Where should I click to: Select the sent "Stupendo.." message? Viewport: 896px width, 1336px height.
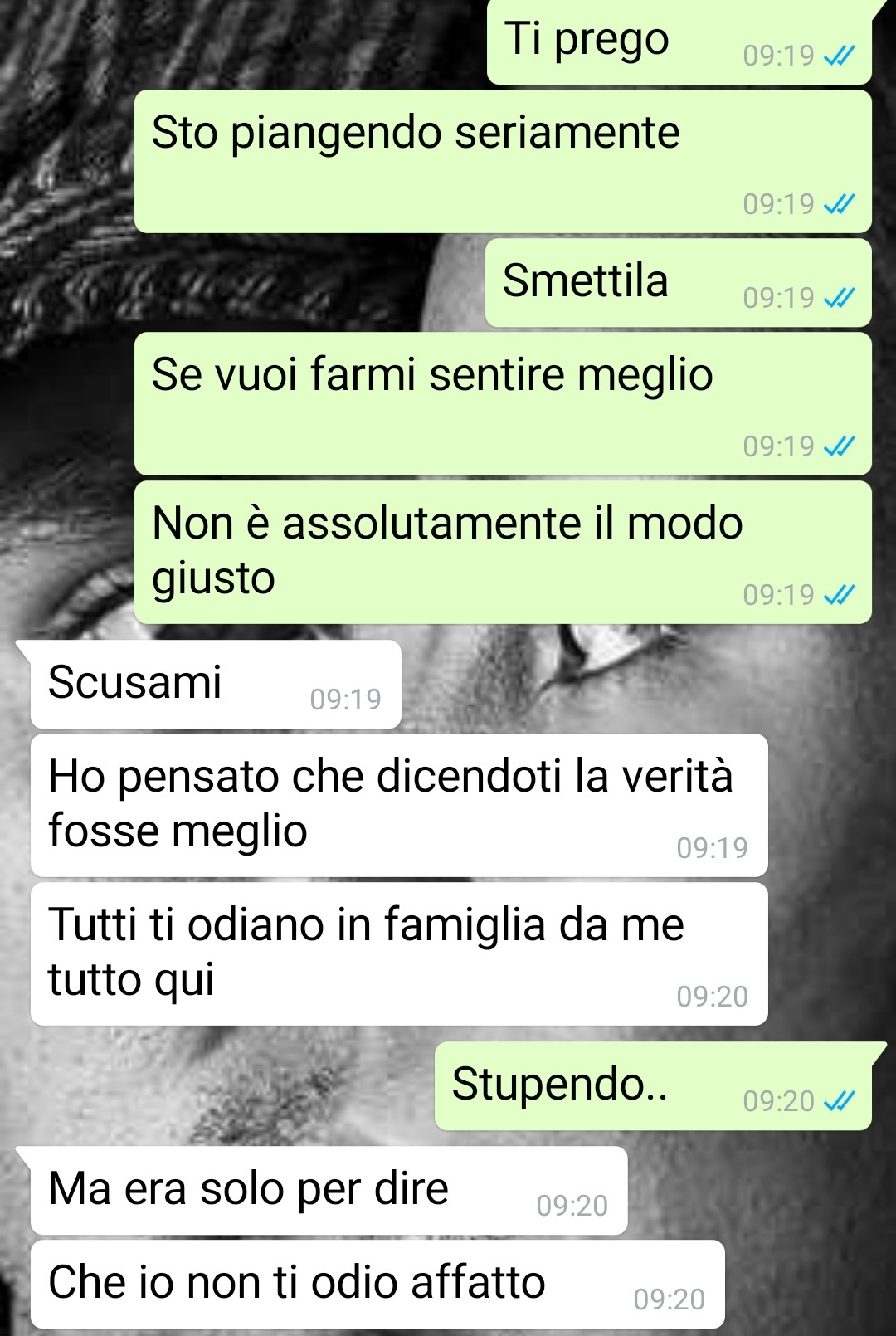[653, 1086]
